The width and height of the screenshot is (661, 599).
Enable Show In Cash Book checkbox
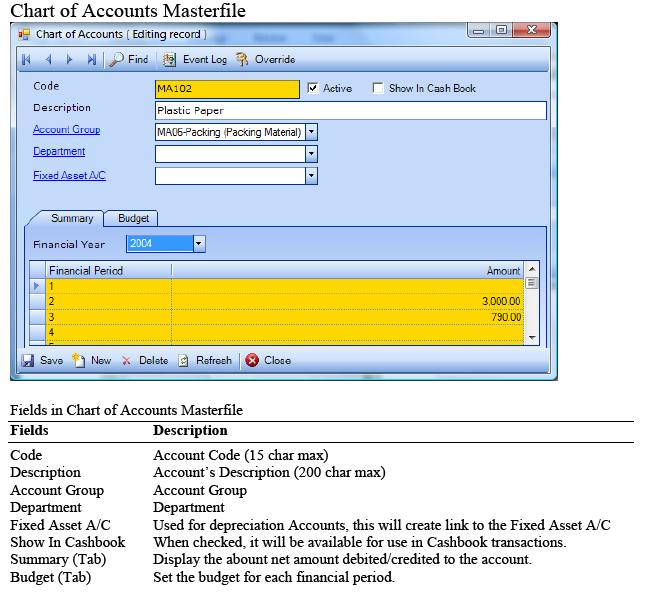(x=378, y=88)
